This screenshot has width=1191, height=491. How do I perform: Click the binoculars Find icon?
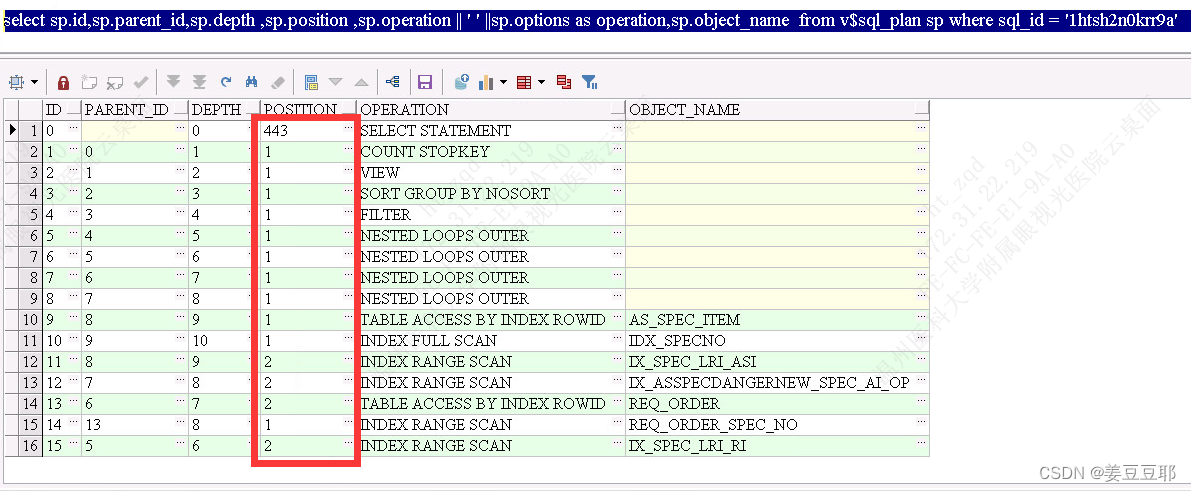(251, 82)
